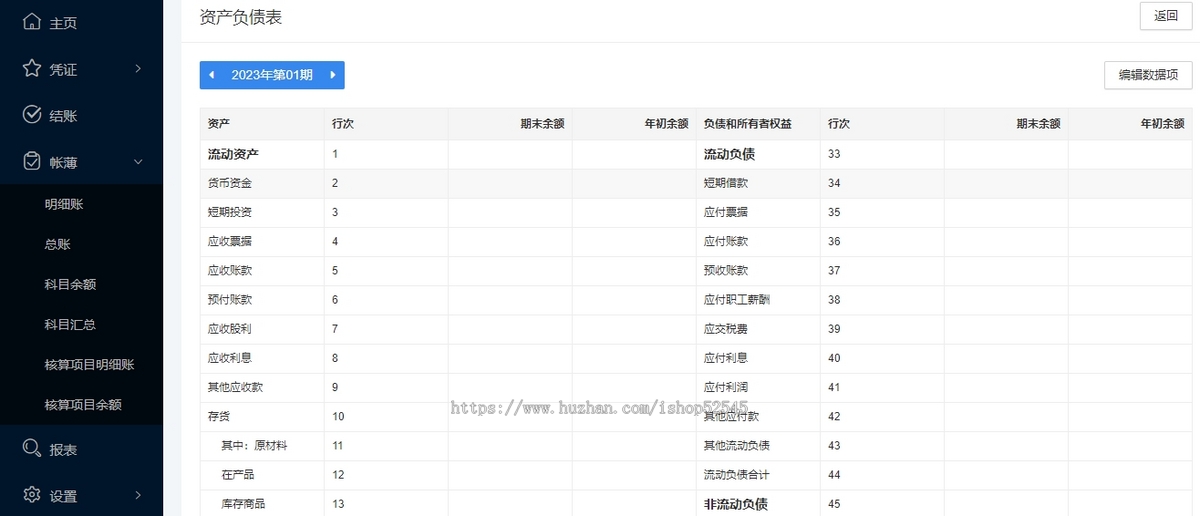Screen dimensions: 1200x516
Task: Open the 核算项目余额 submenu item
Action: pos(81,404)
